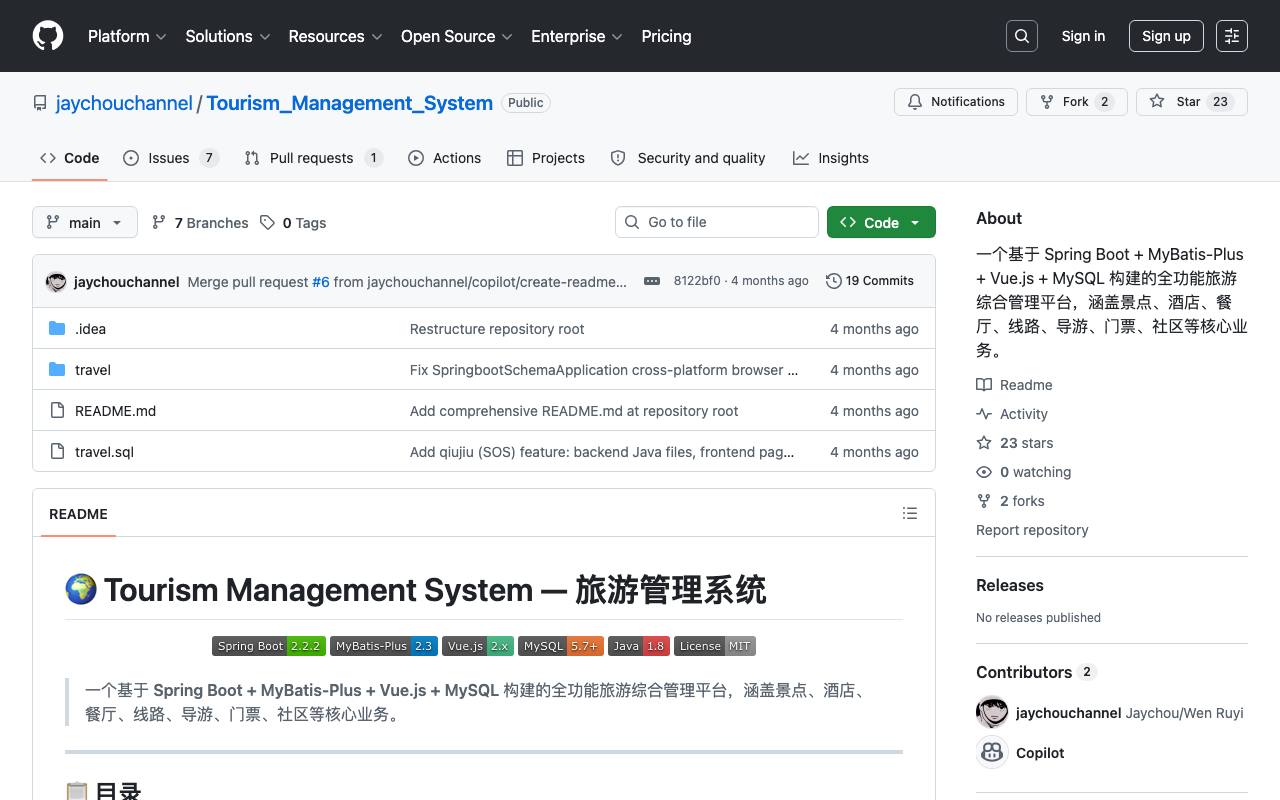Screen dimensions: 1280x800
Task: Open commit hash 8122bf0
Action: 697,281
